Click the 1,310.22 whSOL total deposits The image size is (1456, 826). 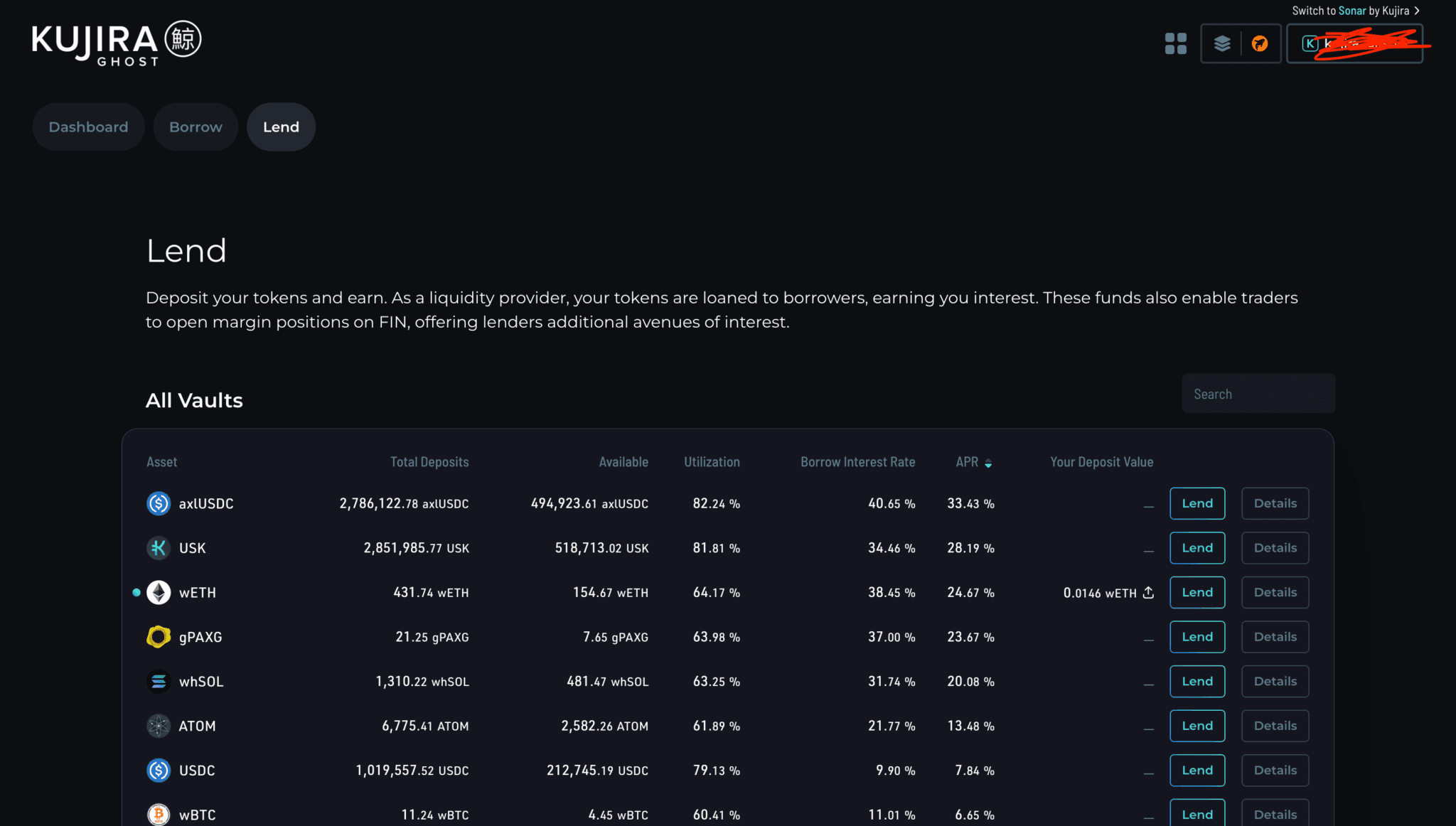[x=422, y=682]
